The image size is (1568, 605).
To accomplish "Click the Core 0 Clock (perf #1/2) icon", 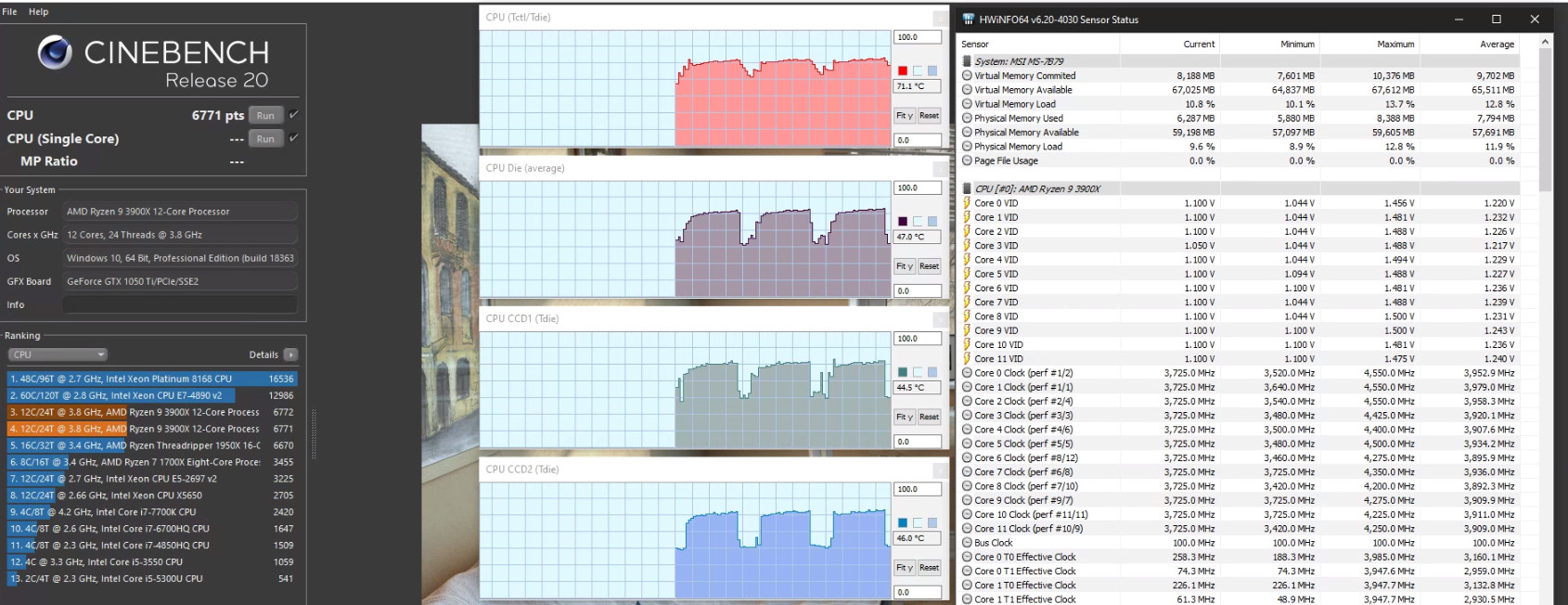I will tap(967, 373).
